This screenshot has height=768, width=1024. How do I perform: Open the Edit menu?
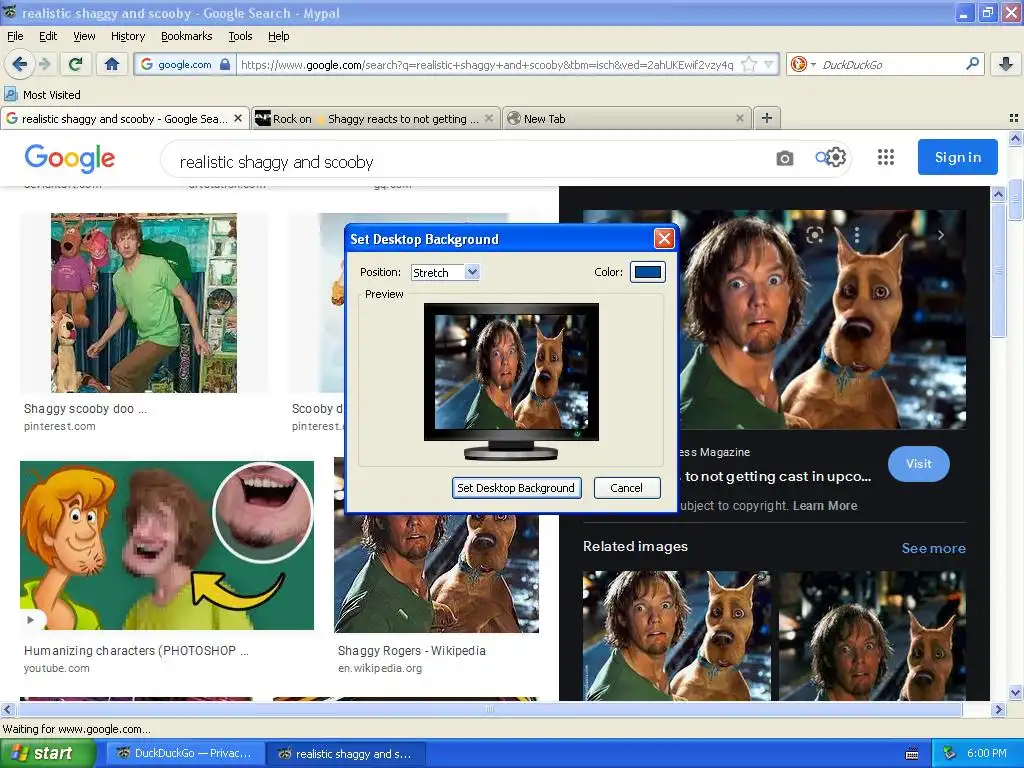point(48,36)
